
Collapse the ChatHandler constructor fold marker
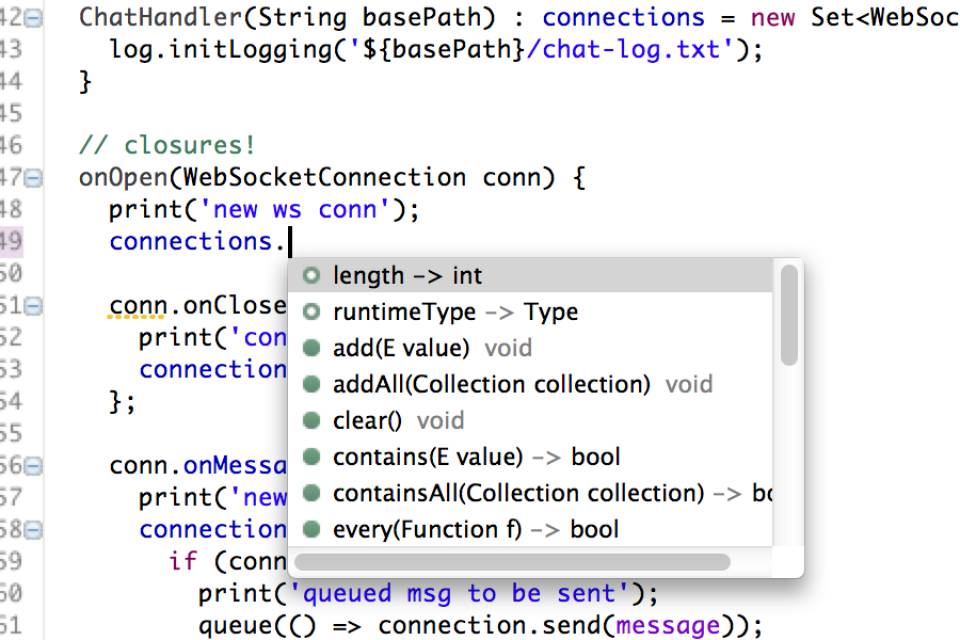coord(34,18)
